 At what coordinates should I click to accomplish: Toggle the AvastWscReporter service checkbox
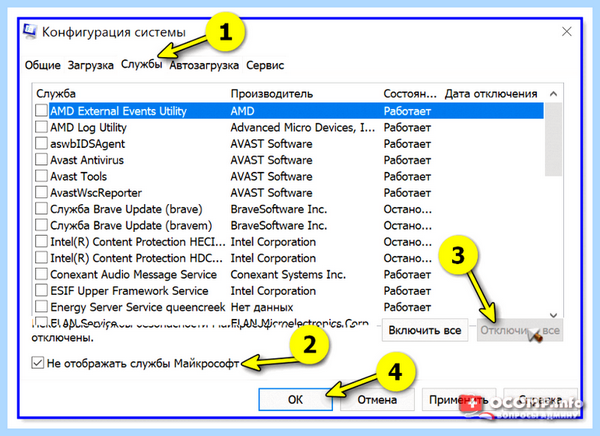pos(41,193)
